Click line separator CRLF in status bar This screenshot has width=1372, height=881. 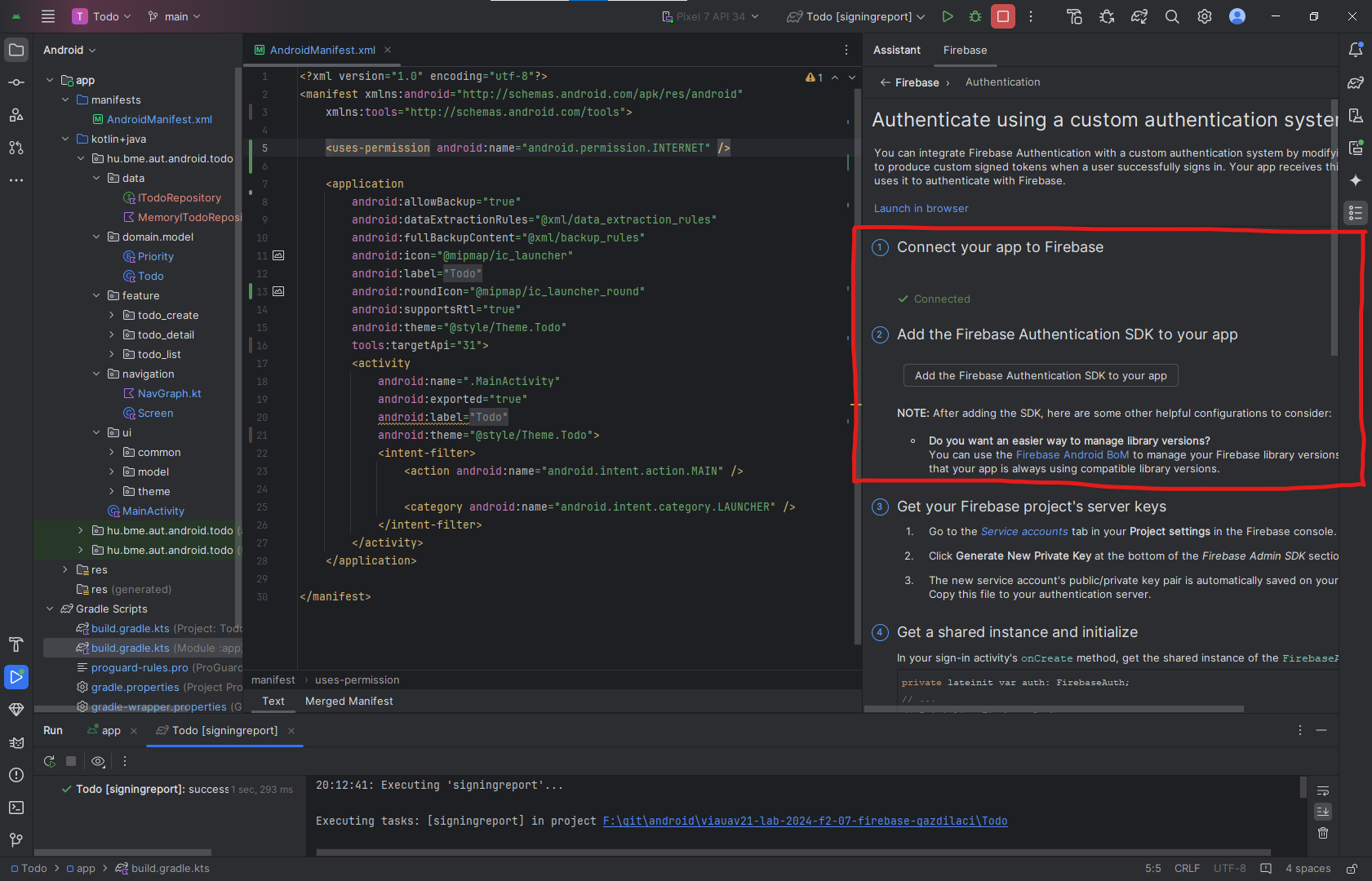[1187, 869]
